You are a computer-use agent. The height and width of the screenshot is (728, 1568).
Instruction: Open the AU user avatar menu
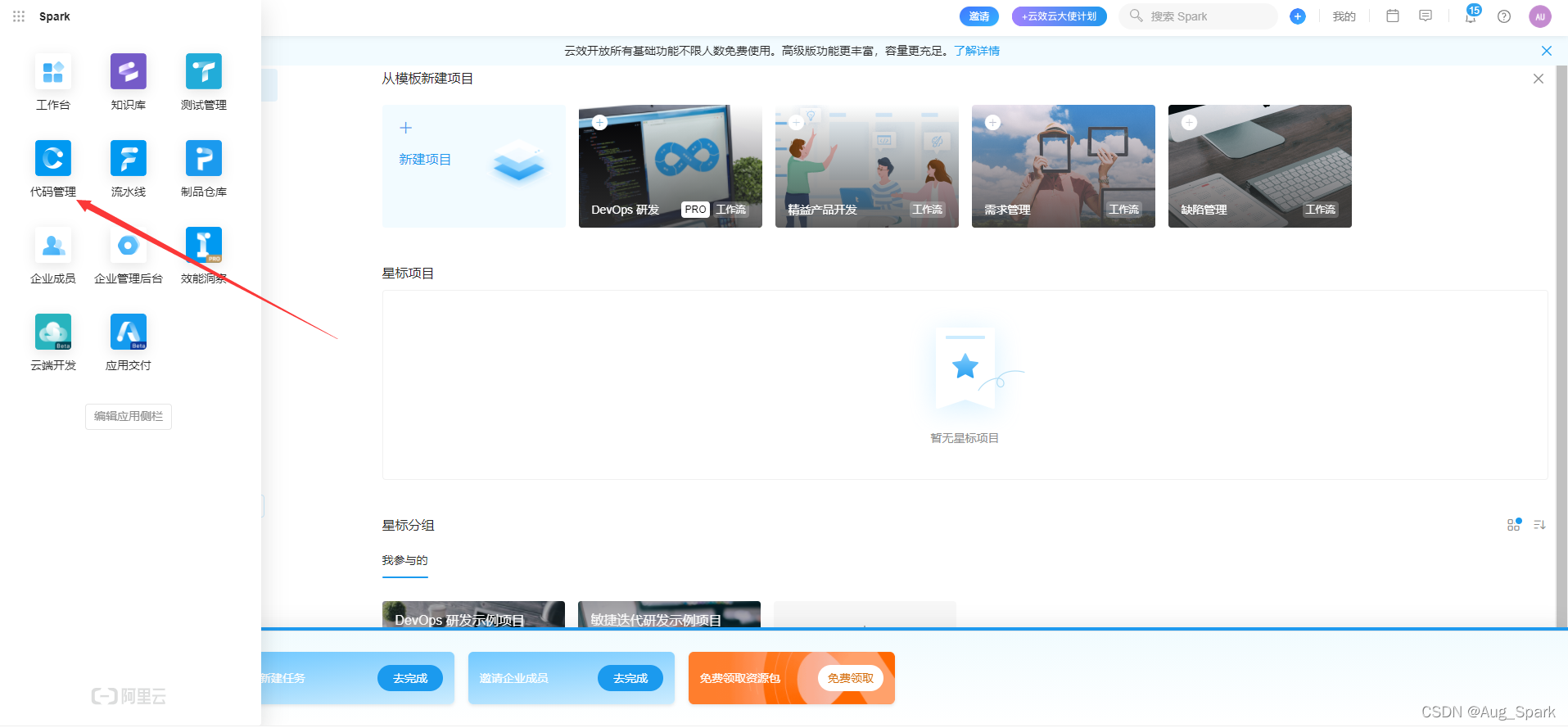point(1540,16)
